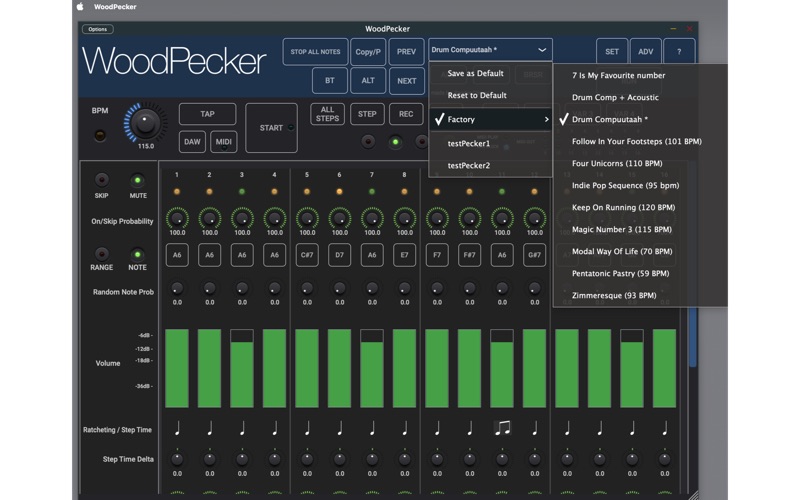Click the STEP button

[367, 114]
